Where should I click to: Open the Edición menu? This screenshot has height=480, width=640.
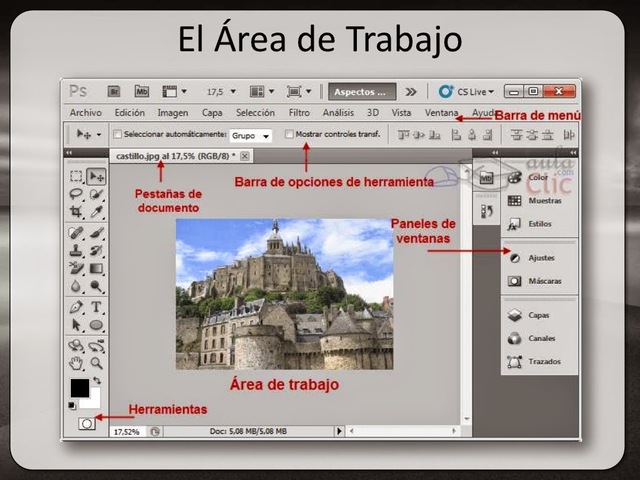tap(129, 112)
